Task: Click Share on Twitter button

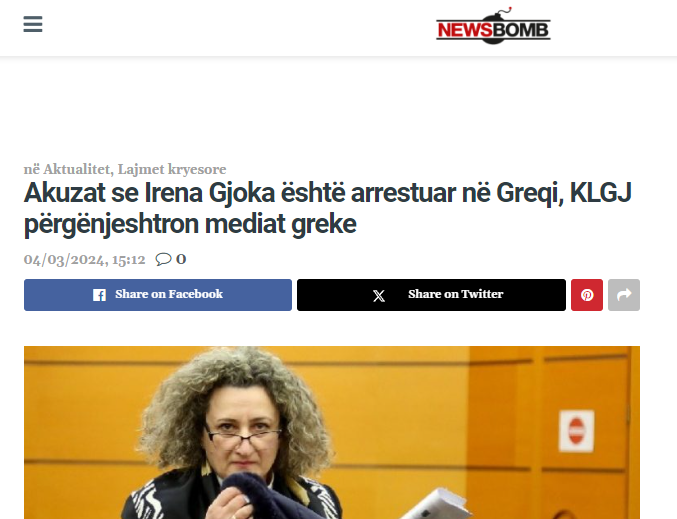Action: 431,295
